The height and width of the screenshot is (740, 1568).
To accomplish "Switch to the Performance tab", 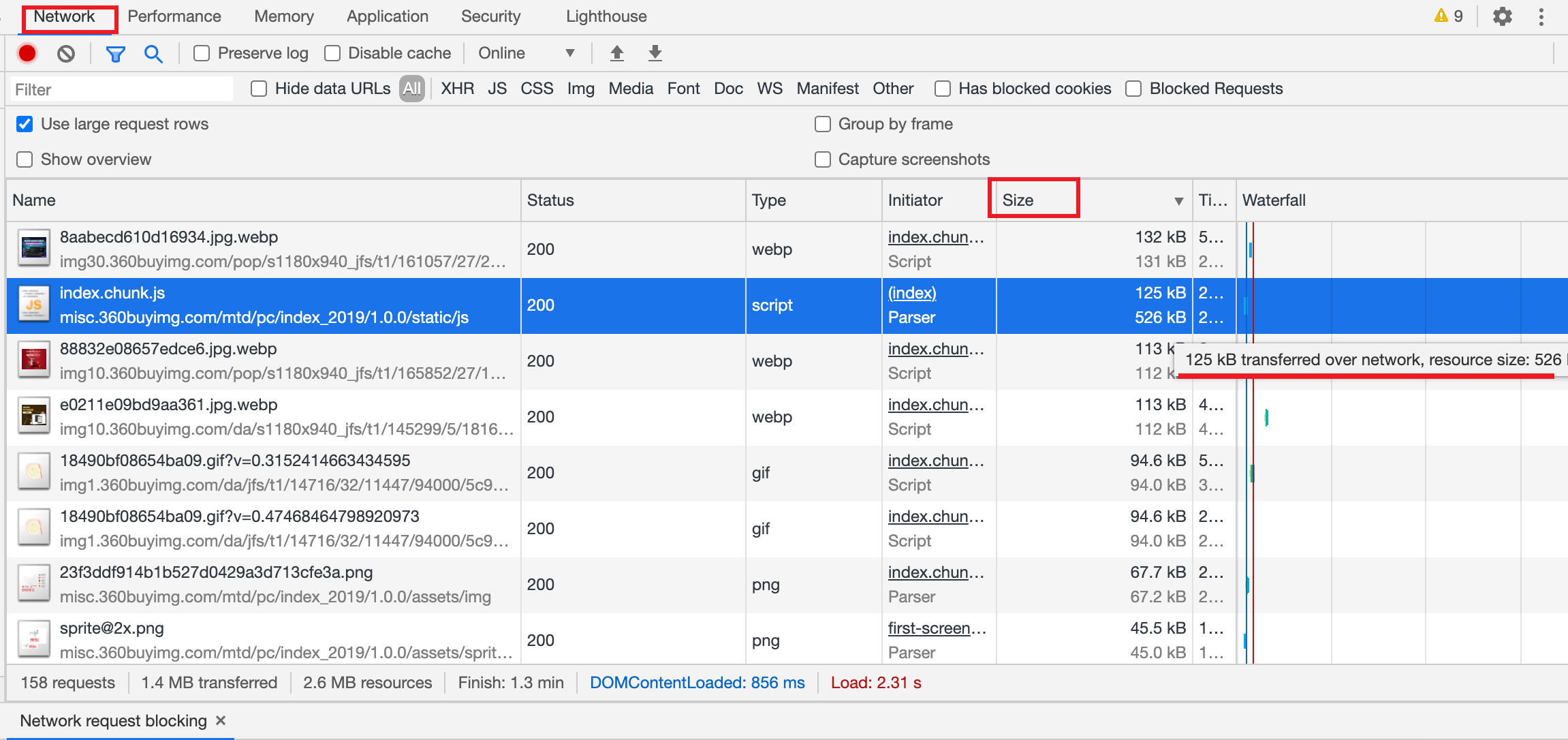I will tap(174, 16).
